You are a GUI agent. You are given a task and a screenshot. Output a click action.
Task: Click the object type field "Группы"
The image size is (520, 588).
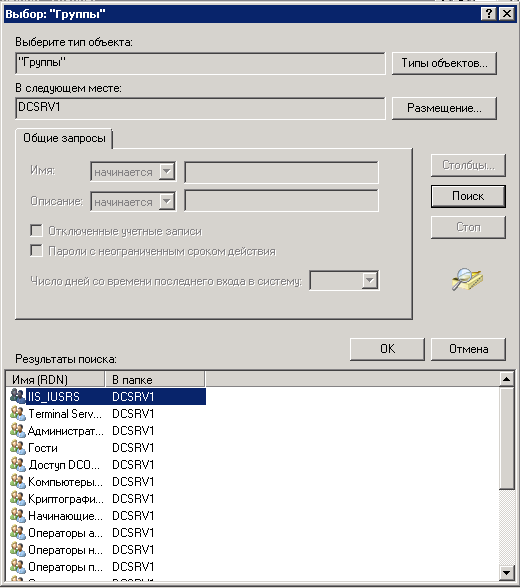point(200,63)
